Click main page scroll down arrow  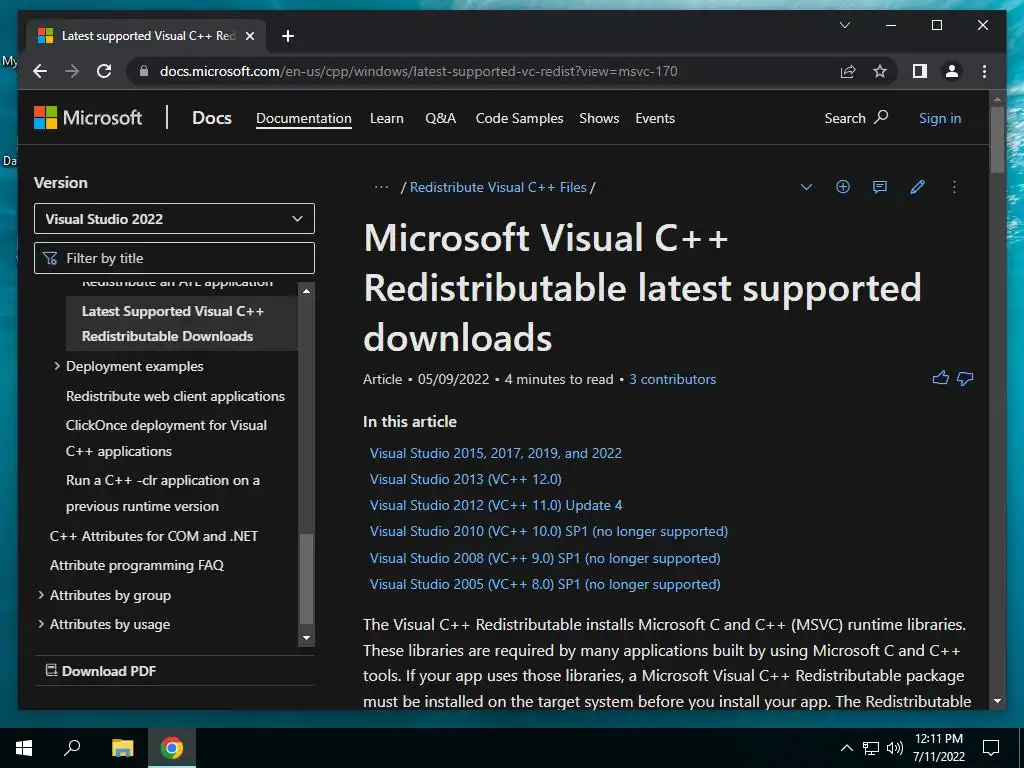point(997,701)
